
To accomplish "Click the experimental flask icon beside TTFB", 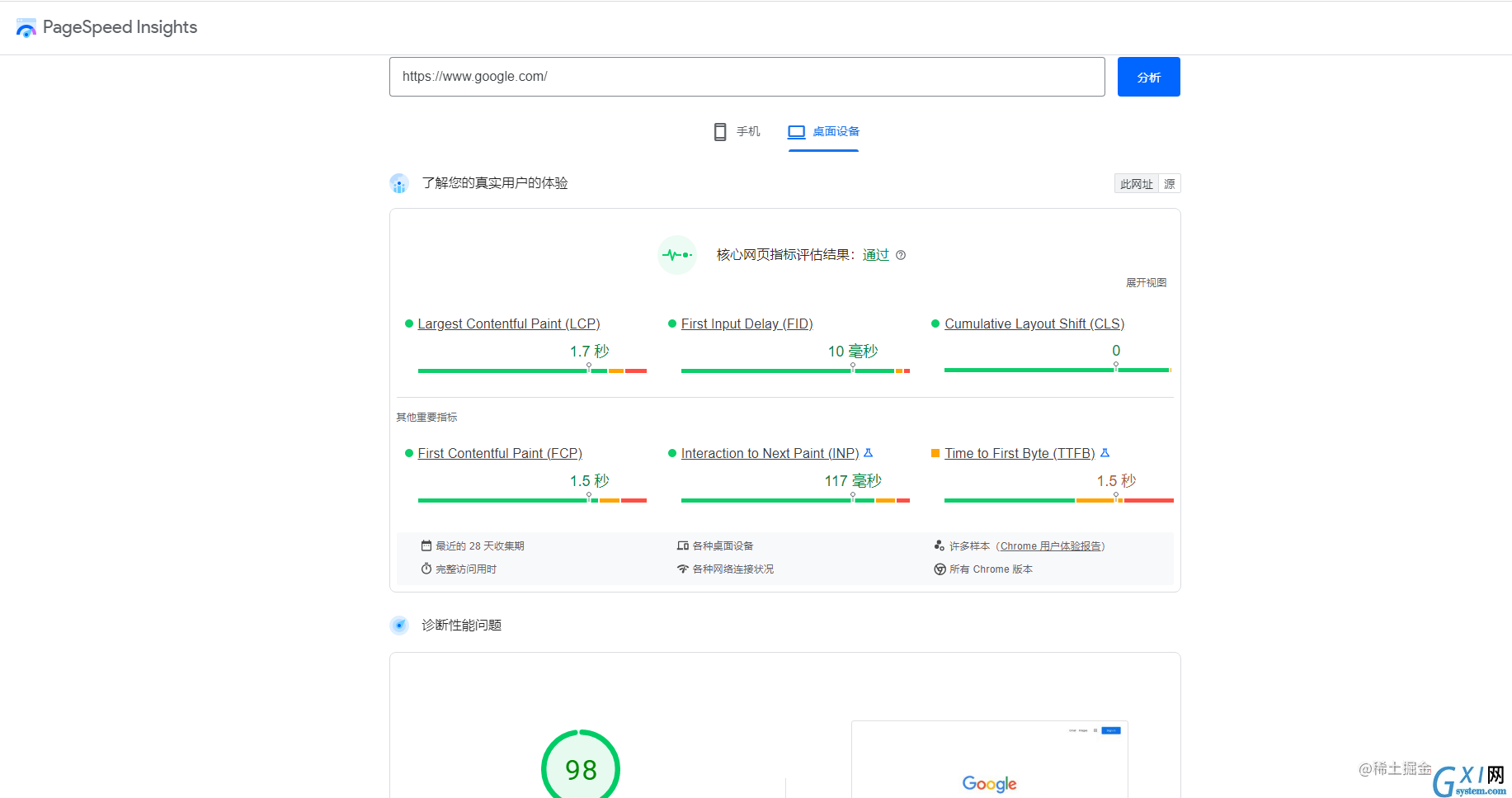I will click(1105, 453).
